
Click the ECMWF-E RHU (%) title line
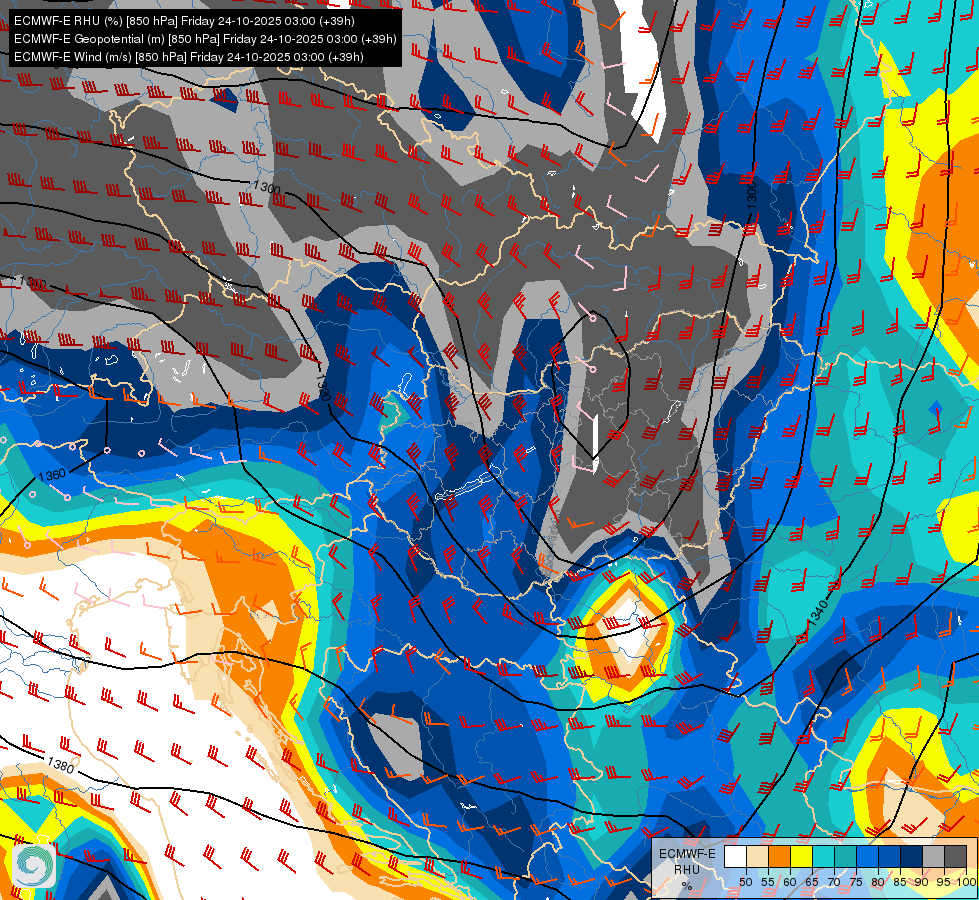click(x=184, y=21)
